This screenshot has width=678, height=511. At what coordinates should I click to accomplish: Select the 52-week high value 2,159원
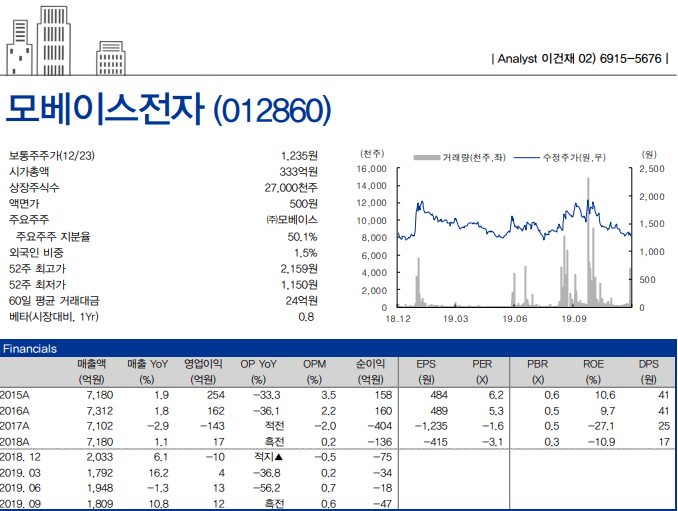[299, 268]
